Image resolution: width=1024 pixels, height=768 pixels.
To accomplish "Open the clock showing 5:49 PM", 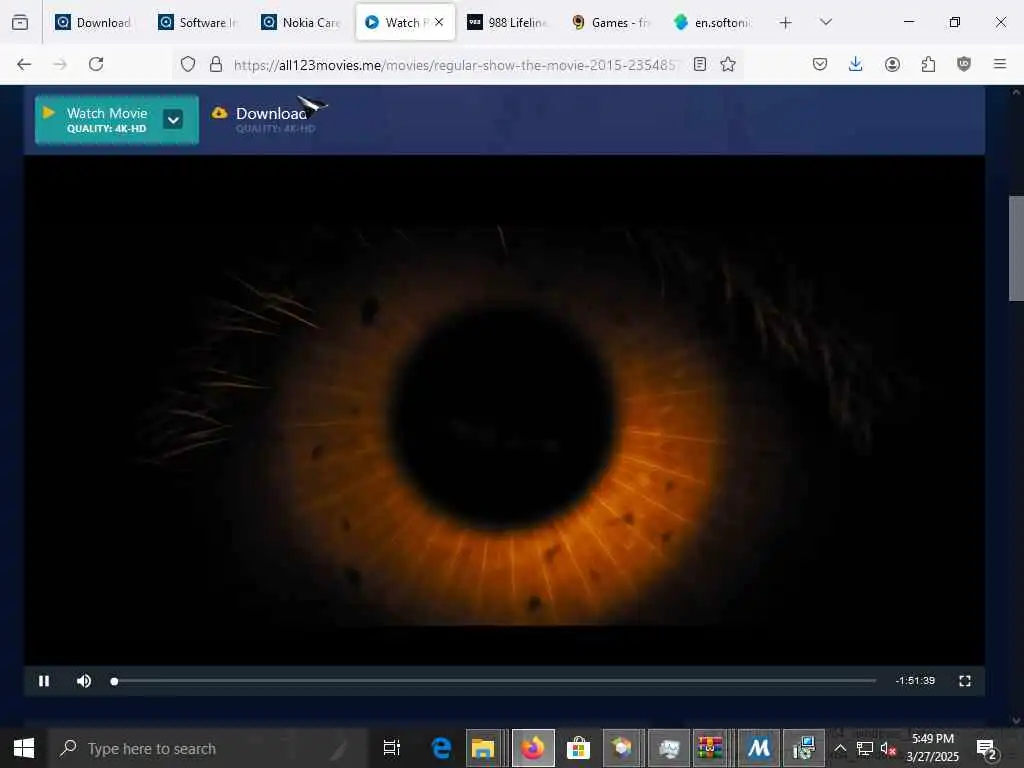I will point(933,748).
